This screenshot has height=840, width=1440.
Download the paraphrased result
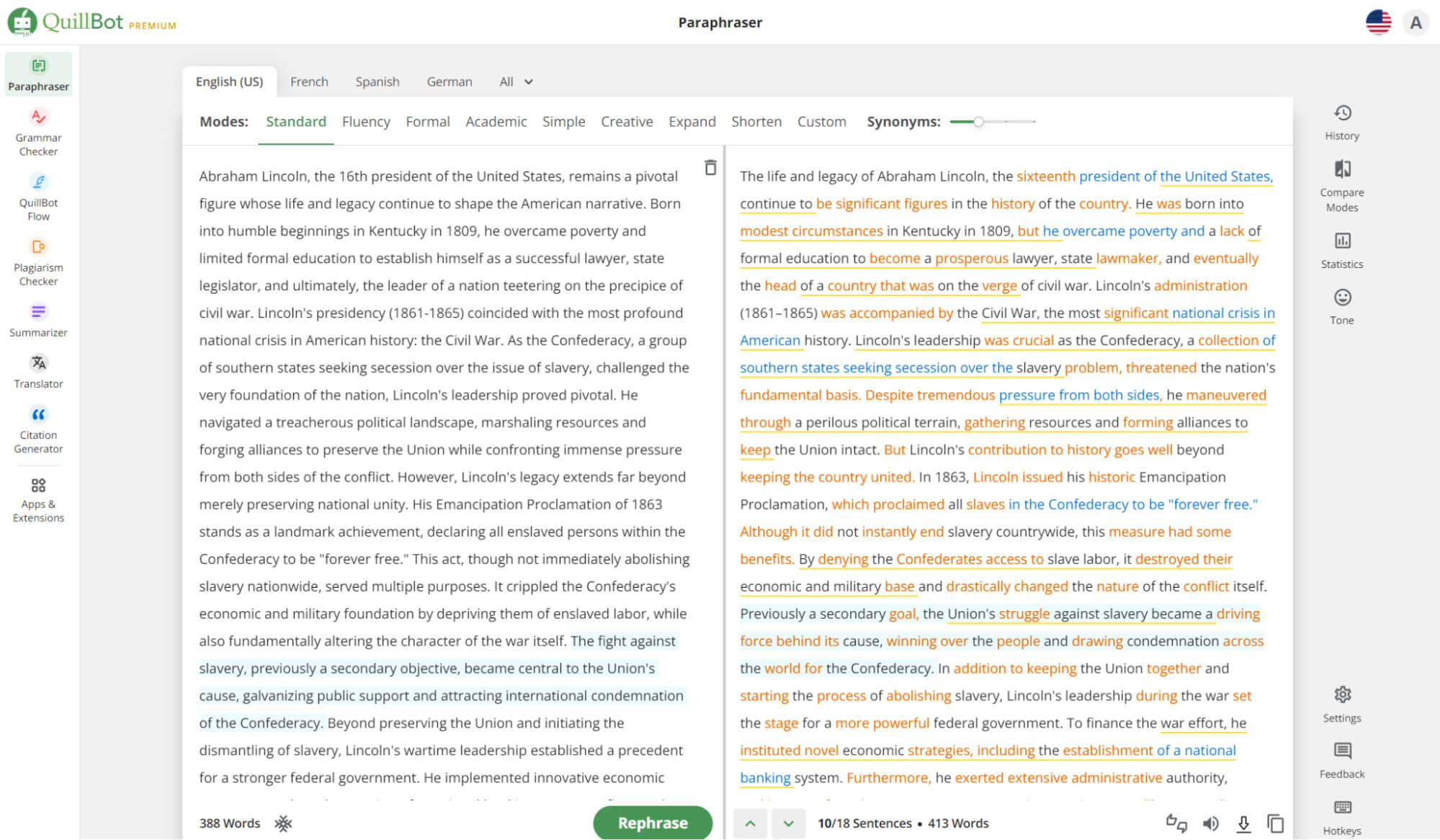coord(1243,823)
